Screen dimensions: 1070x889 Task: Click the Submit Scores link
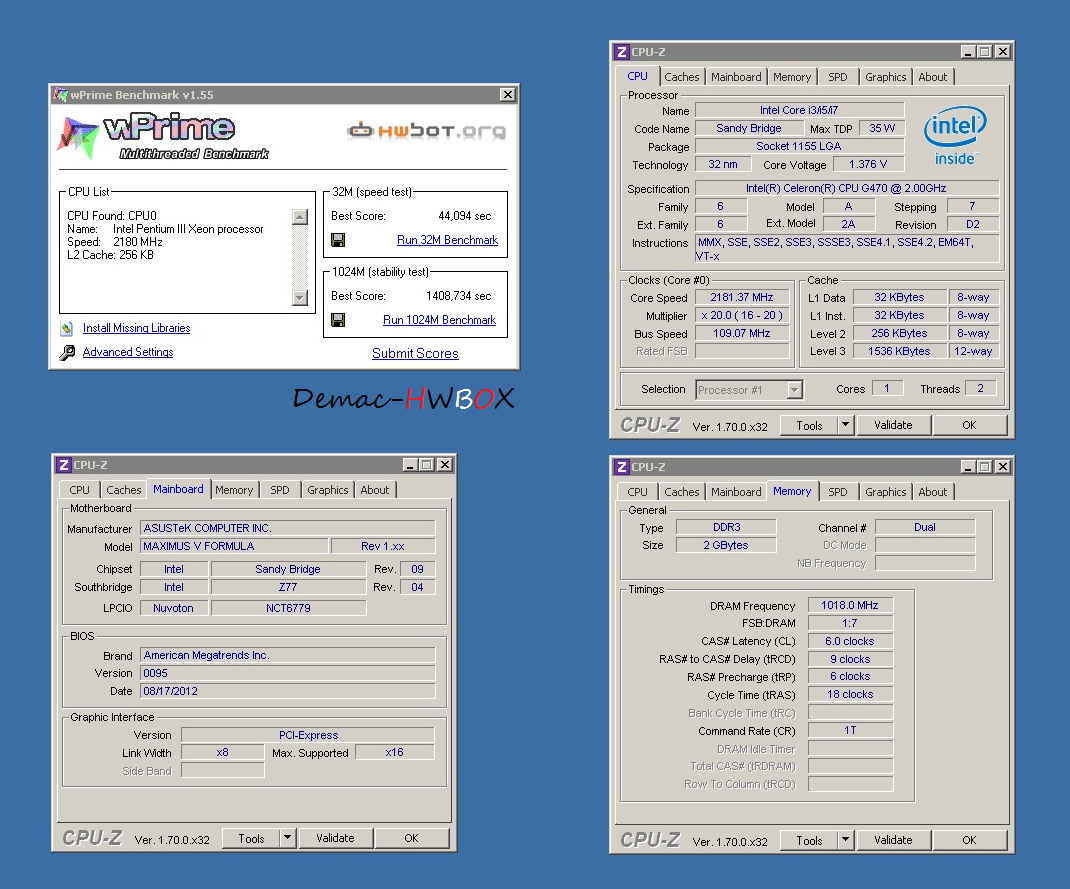(x=415, y=353)
